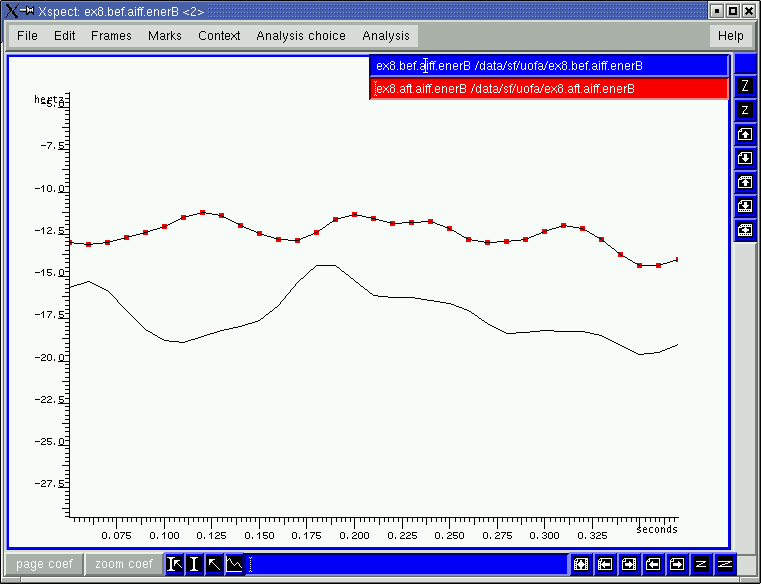The height and width of the screenshot is (584, 761).
Task: Click the page coef button
Action: coord(44,564)
